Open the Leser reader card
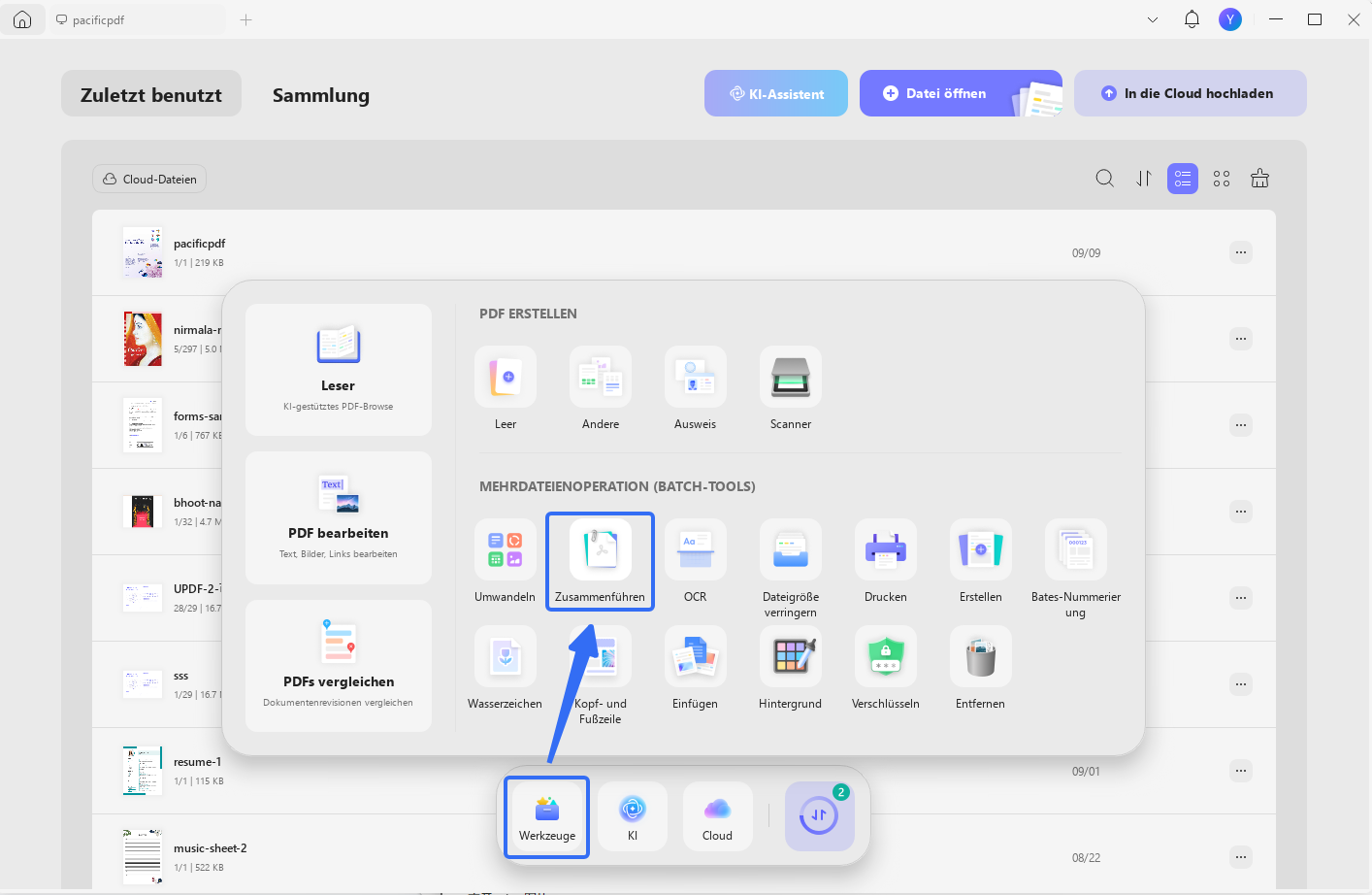This screenshot has height=895, width=1372. click(339, 370)
